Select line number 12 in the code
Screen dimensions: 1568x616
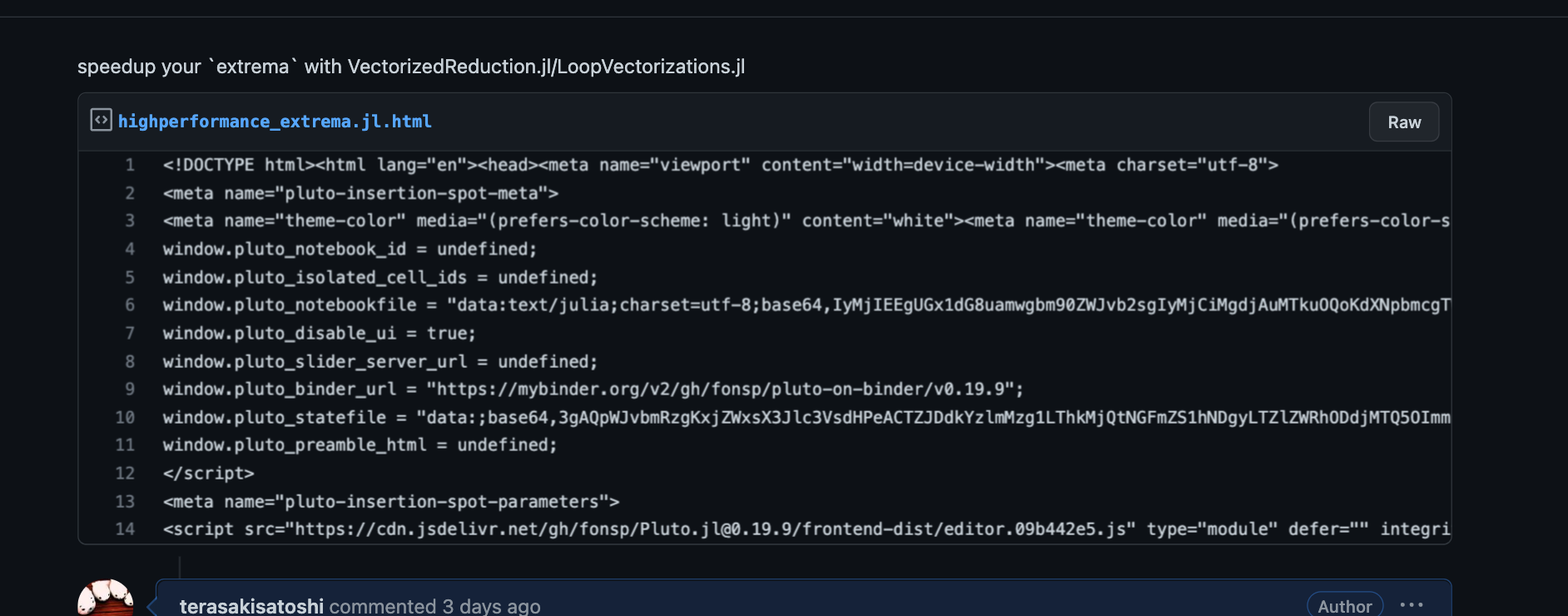(x=125, y=473)
